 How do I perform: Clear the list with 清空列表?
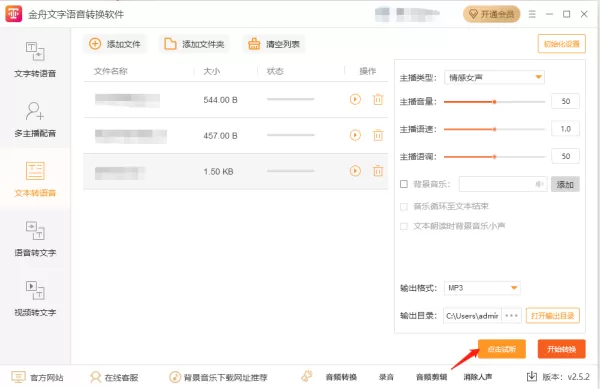[274, 44]
